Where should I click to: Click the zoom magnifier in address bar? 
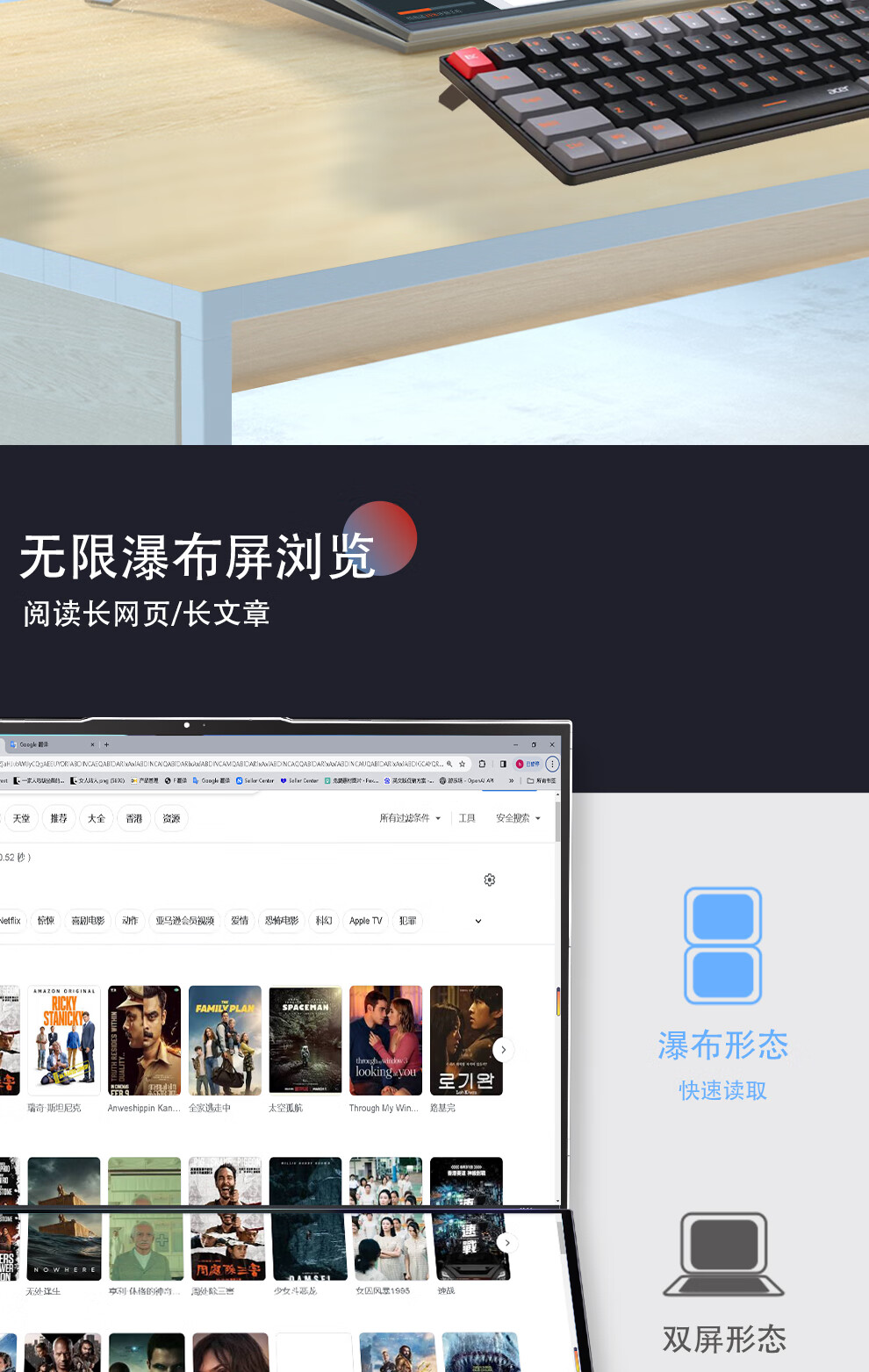point(449,764)
